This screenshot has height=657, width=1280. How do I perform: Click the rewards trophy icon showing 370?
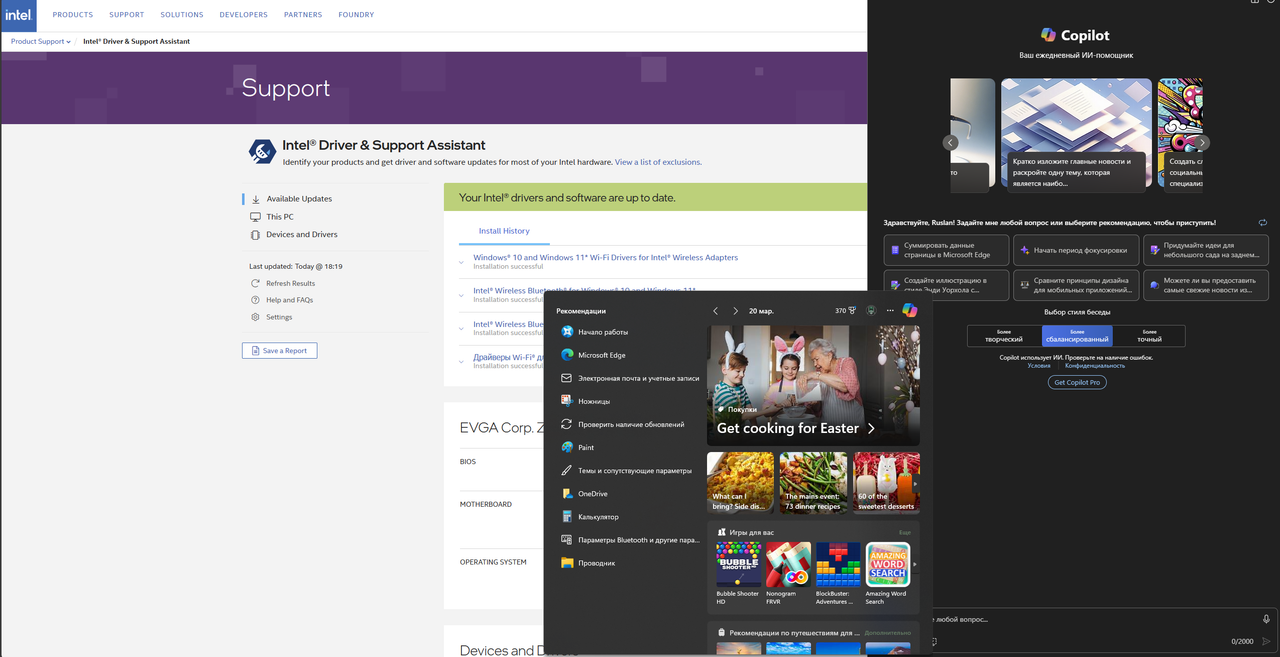852,311
